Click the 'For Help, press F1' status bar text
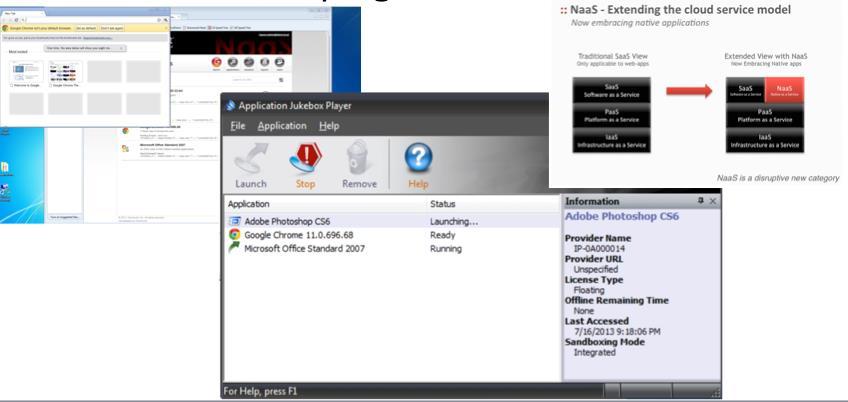 [260, 391]
